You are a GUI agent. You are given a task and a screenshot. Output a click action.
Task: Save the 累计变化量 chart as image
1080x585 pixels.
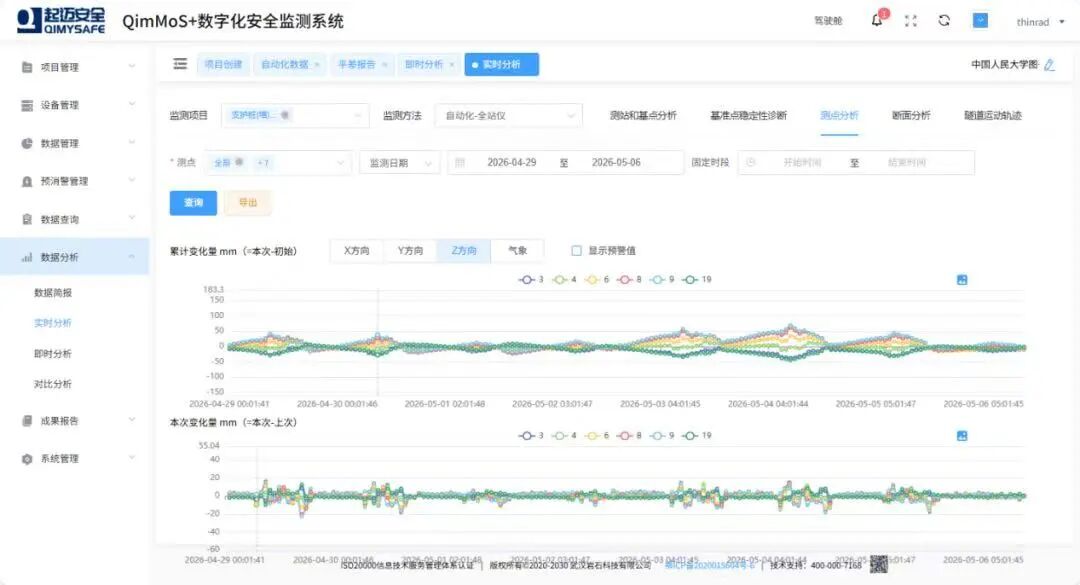coord(962,280)
